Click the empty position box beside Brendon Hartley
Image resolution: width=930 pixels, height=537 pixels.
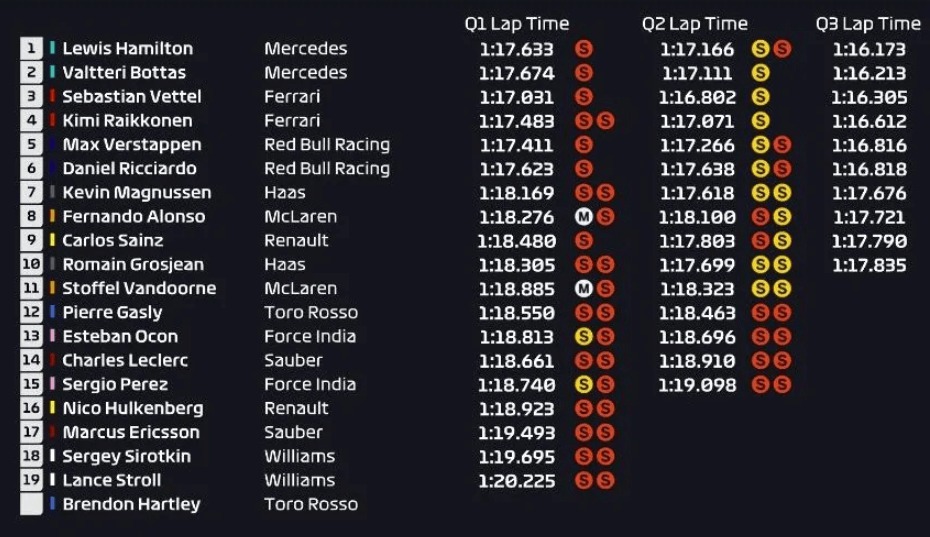tap(31, 504)
